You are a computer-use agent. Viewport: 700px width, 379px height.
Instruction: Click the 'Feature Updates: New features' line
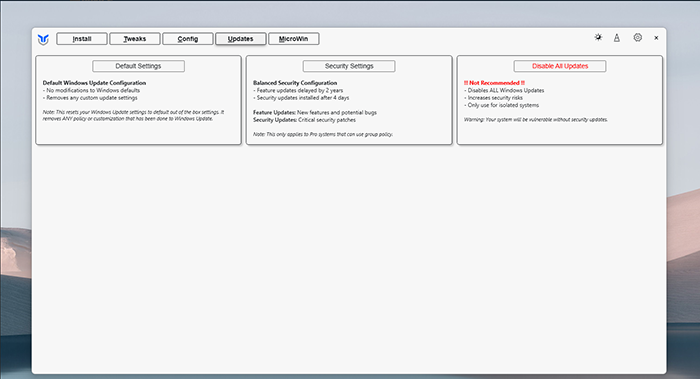coord(315,112)
